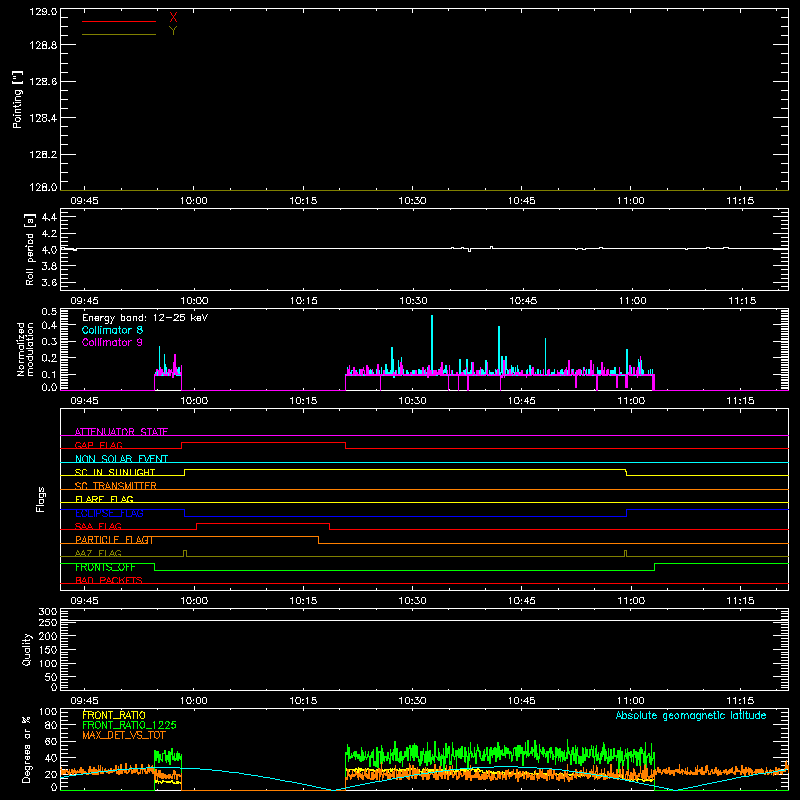The image size is (800, 800).
Task: Click the first small A4Z_FLAG pulse
Action: (x=185, y=553)
